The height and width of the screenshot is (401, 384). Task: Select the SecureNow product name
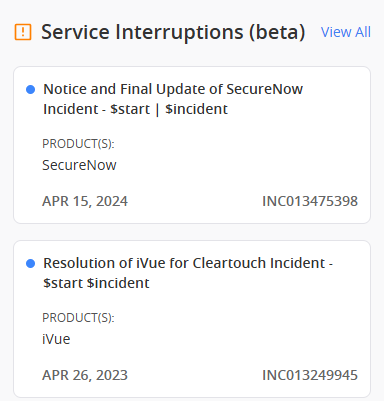pyautogui.click(x=79, y=165)
